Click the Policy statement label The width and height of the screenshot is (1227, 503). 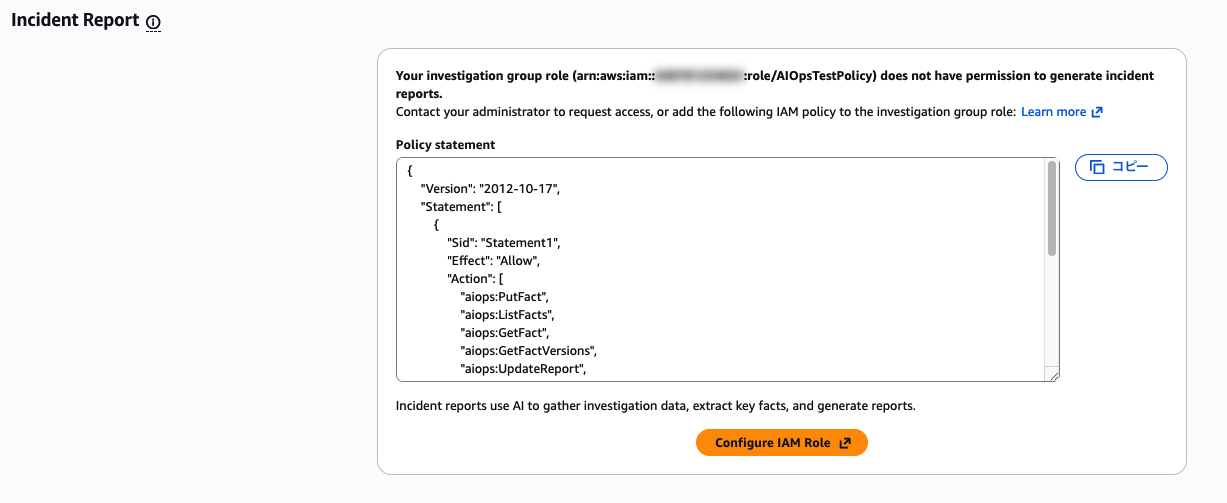[445, 144]
